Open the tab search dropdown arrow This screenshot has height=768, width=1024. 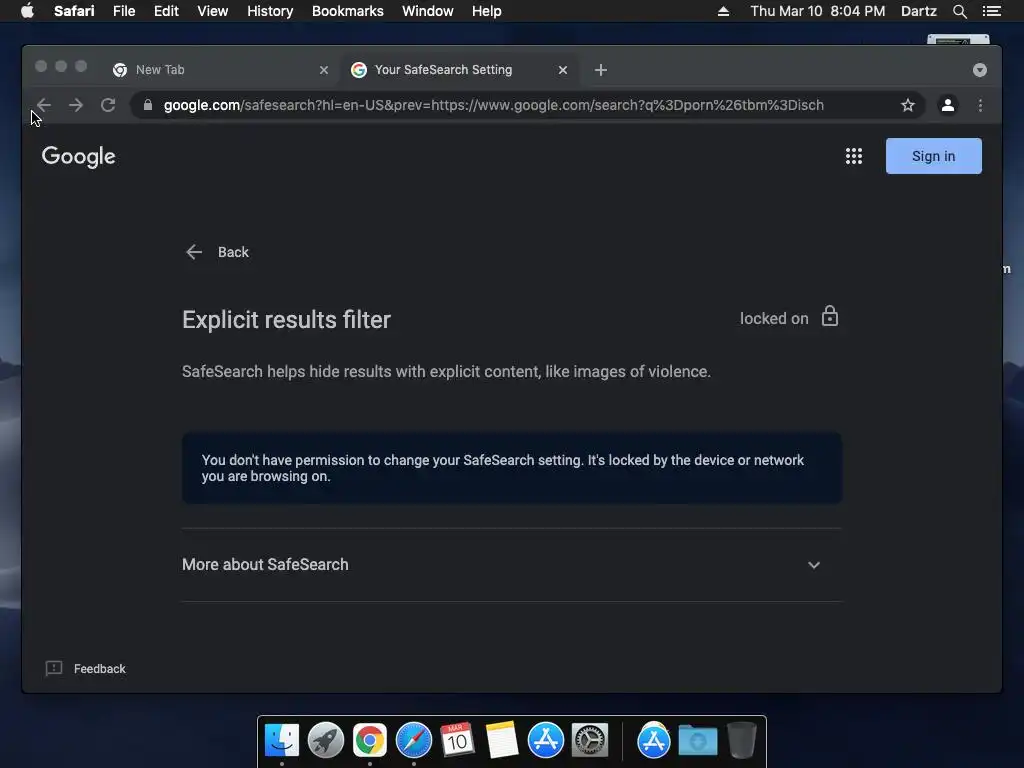(x=979, y=70)
